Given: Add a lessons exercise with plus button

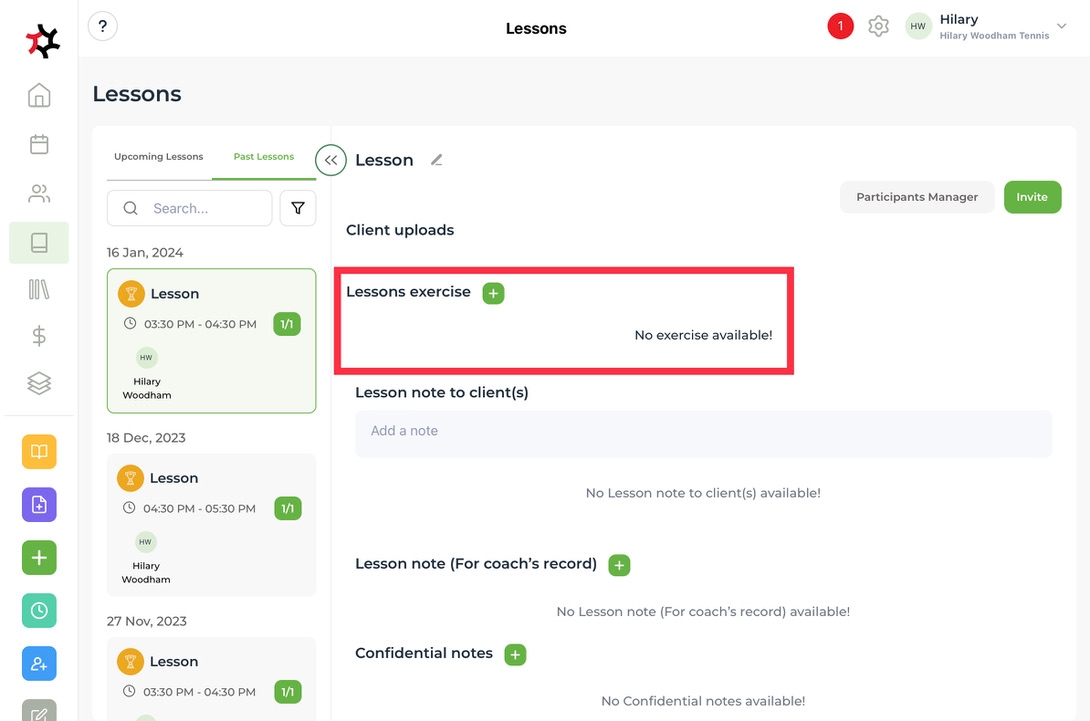Looking at the screenshot, I should click(x=493, y=293).
